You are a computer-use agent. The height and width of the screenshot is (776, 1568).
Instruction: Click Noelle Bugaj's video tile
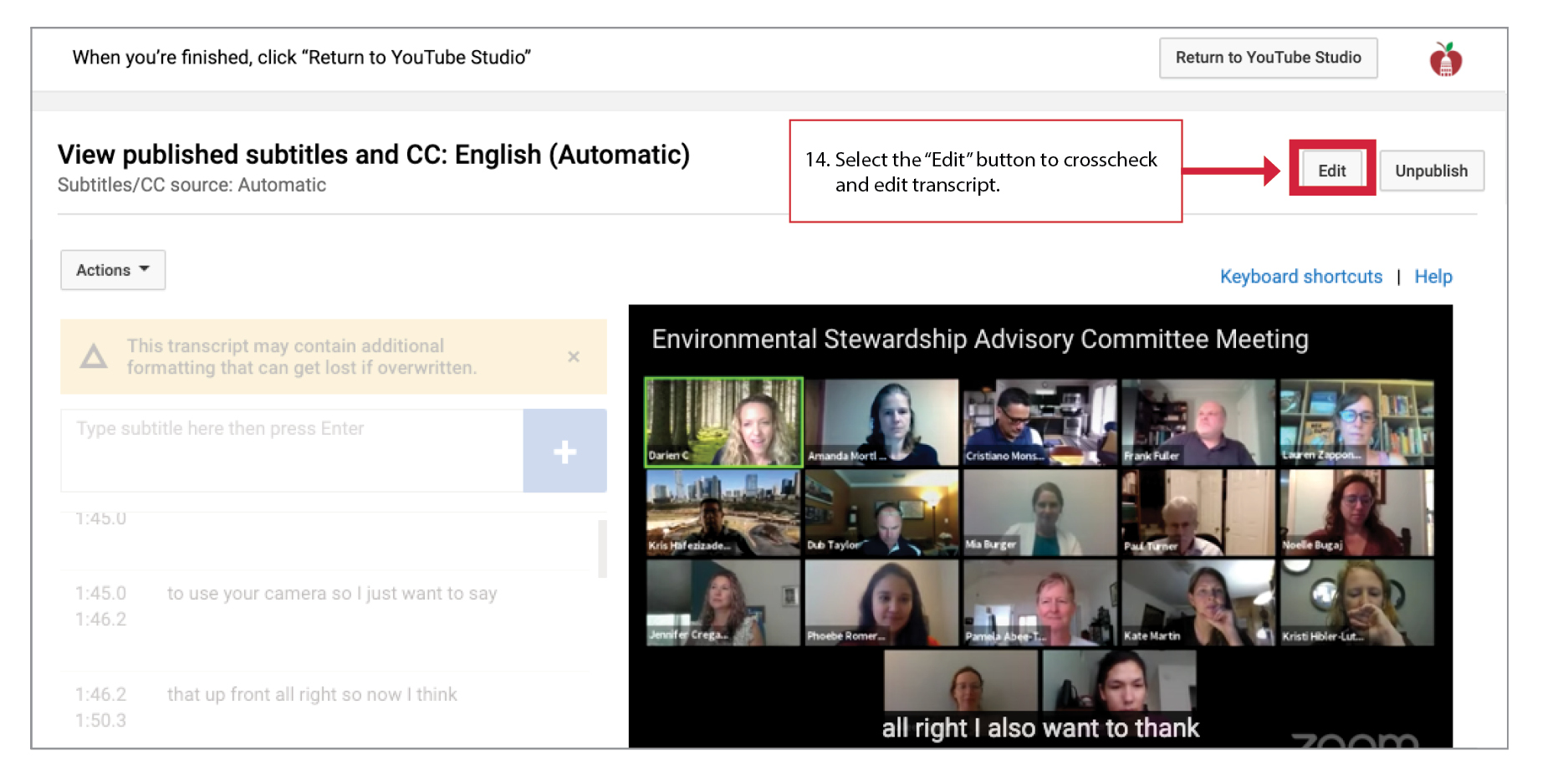(x=1356, y=513)
